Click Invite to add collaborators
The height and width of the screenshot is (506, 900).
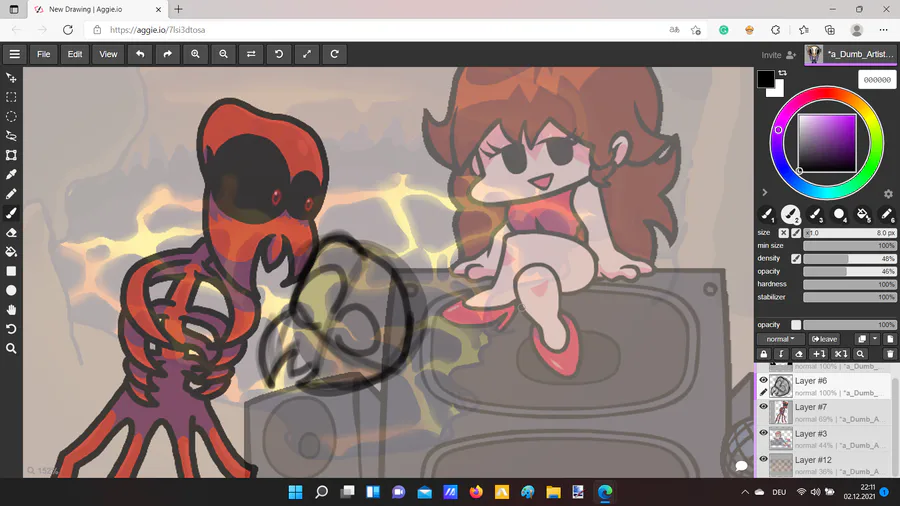click(x=778, y=55)
